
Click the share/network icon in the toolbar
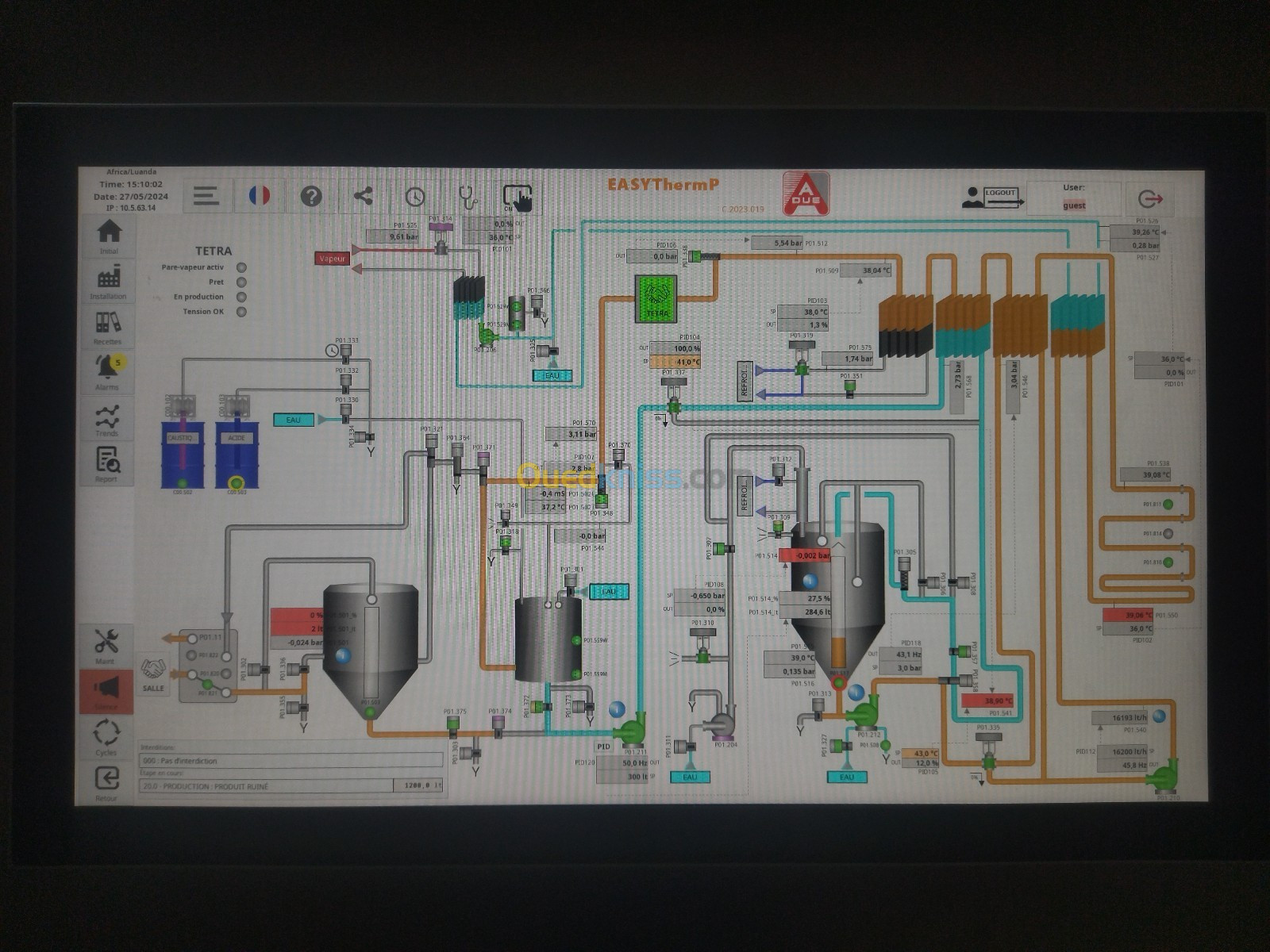tap(364, 196)
